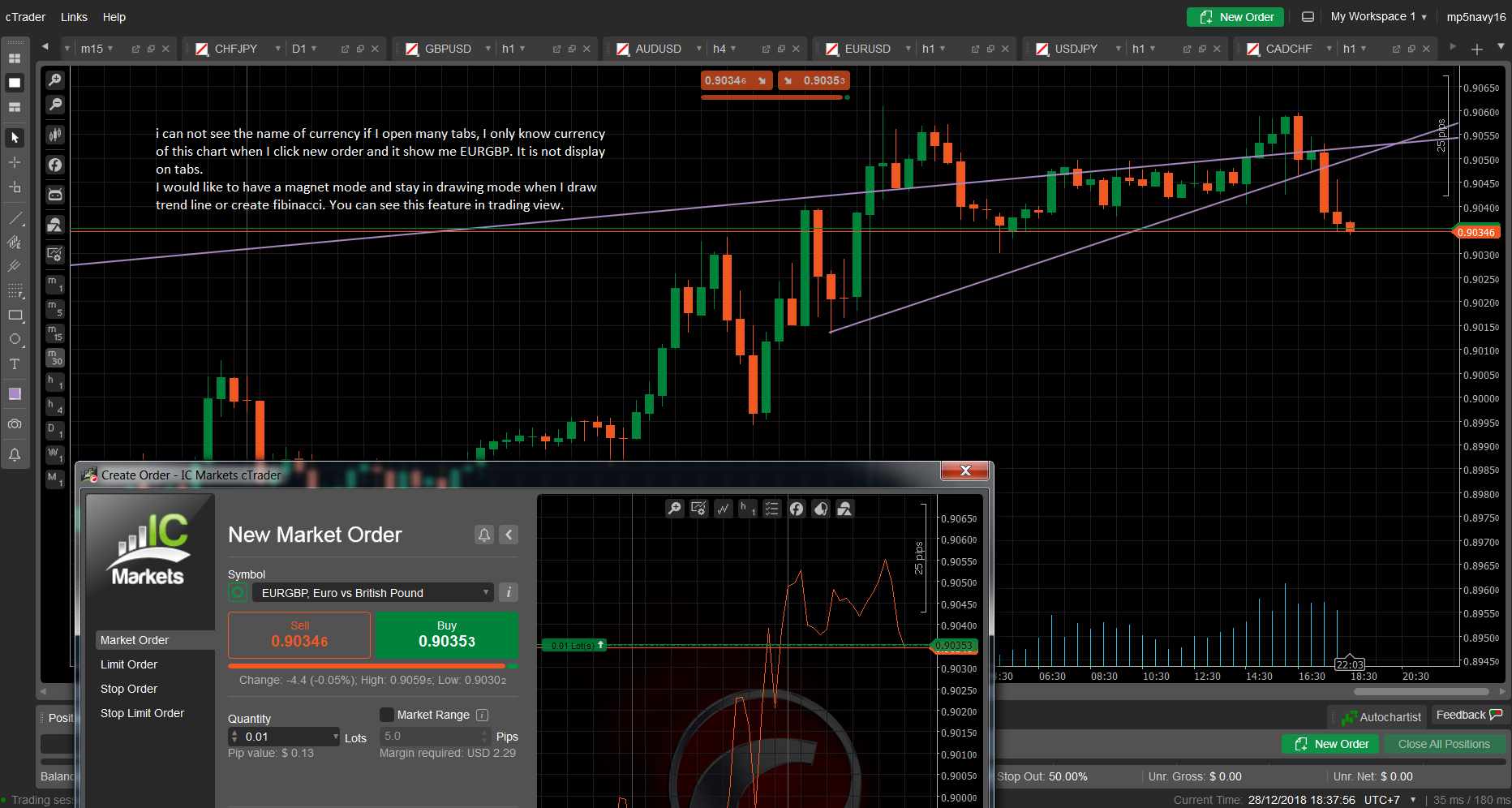This screenshot has width=1512, height=808.
Task: Select Limit Order type
Action: (129, 664)
